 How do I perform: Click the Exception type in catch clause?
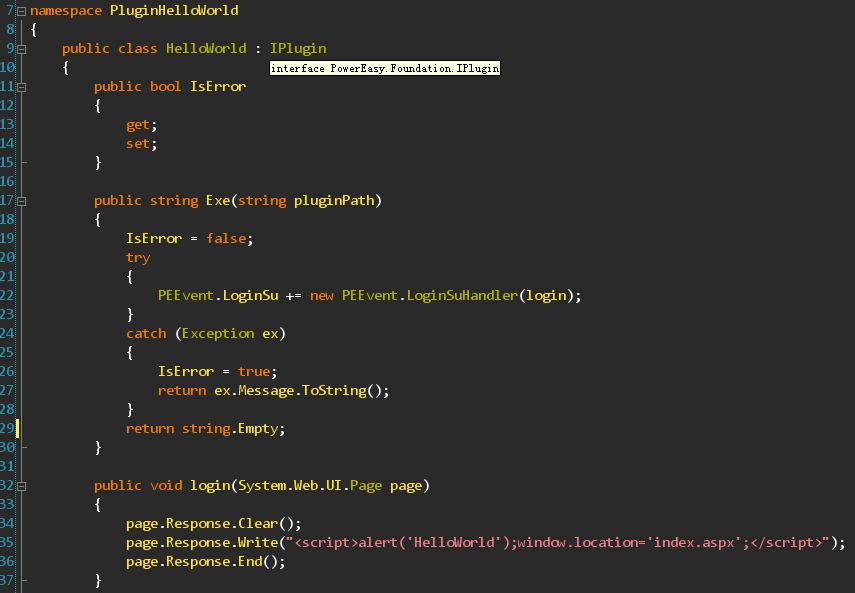(x=217, y=333)
